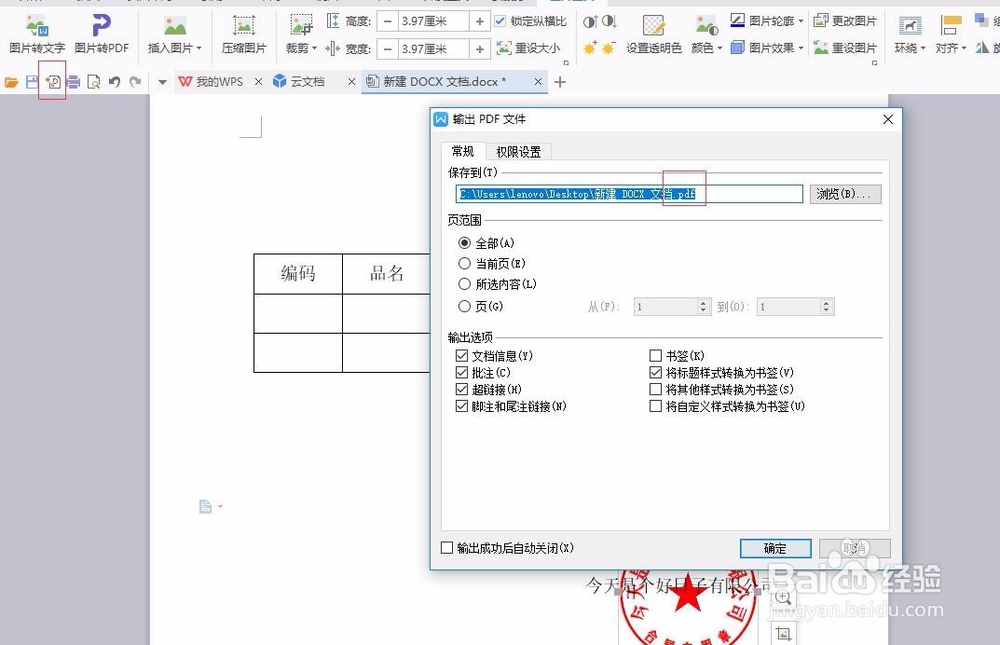The width and height of the screenshot is (1000, 645).
Task: Switch to the 常规 tab in dialog
Action: point(463,151)
